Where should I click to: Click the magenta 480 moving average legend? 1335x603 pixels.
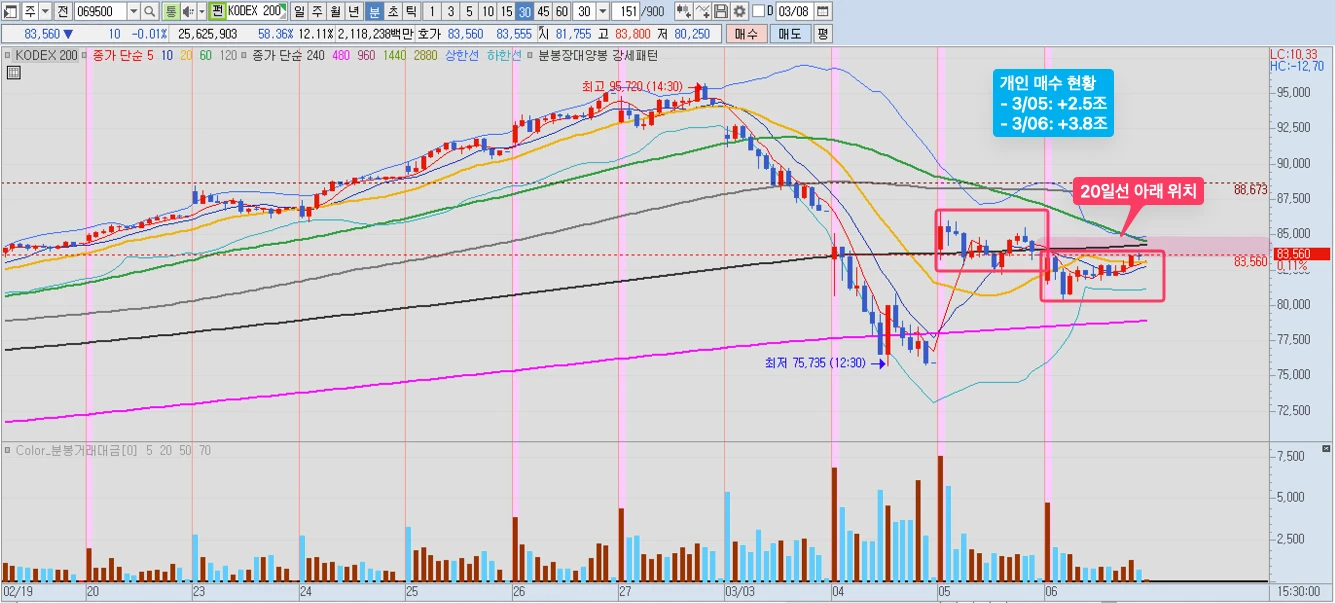341,55
